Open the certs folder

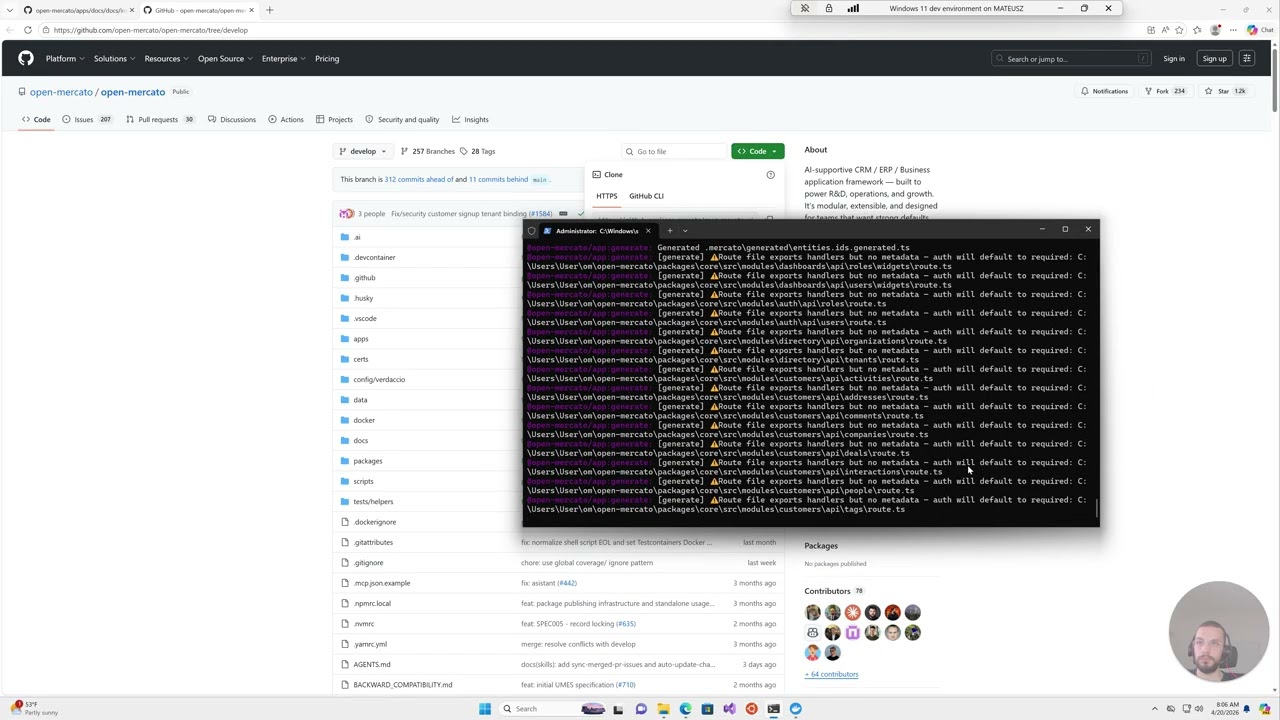tap(360, 359)
